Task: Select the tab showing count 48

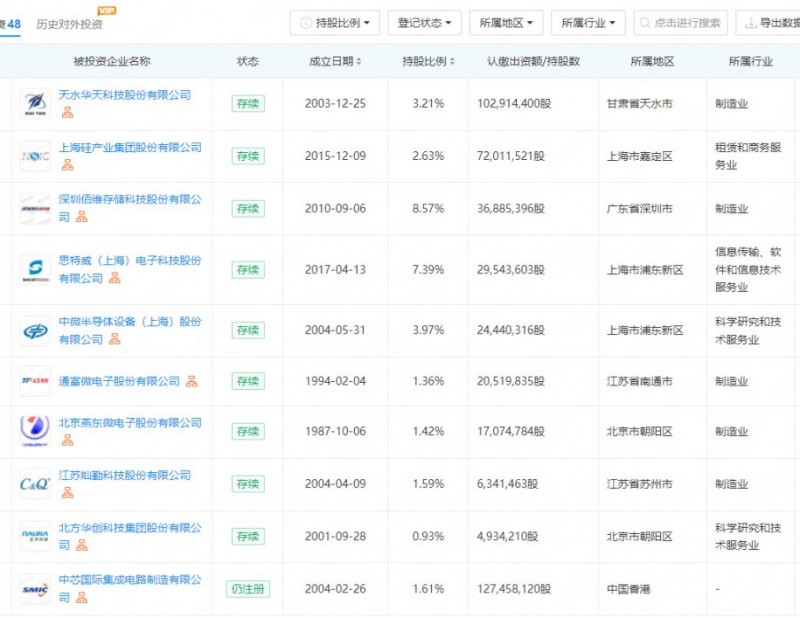Action: [10, 24]
